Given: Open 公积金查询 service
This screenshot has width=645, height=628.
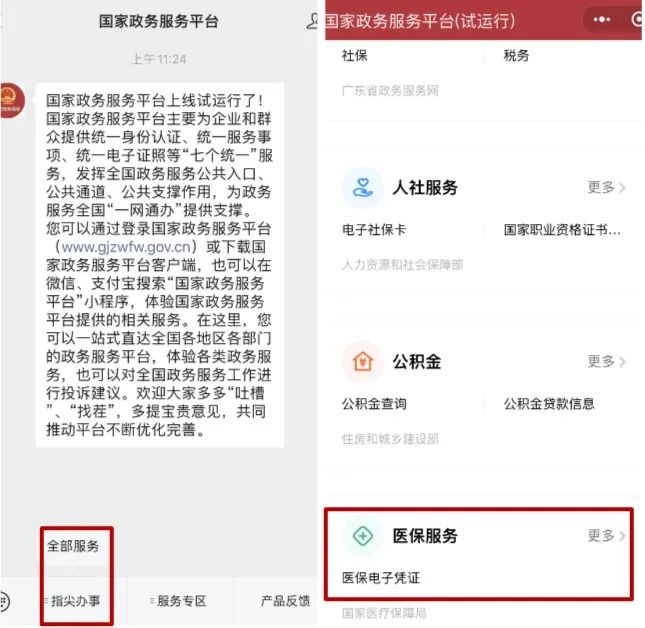Looking at the screenshot, I should (x=374, y=404).
